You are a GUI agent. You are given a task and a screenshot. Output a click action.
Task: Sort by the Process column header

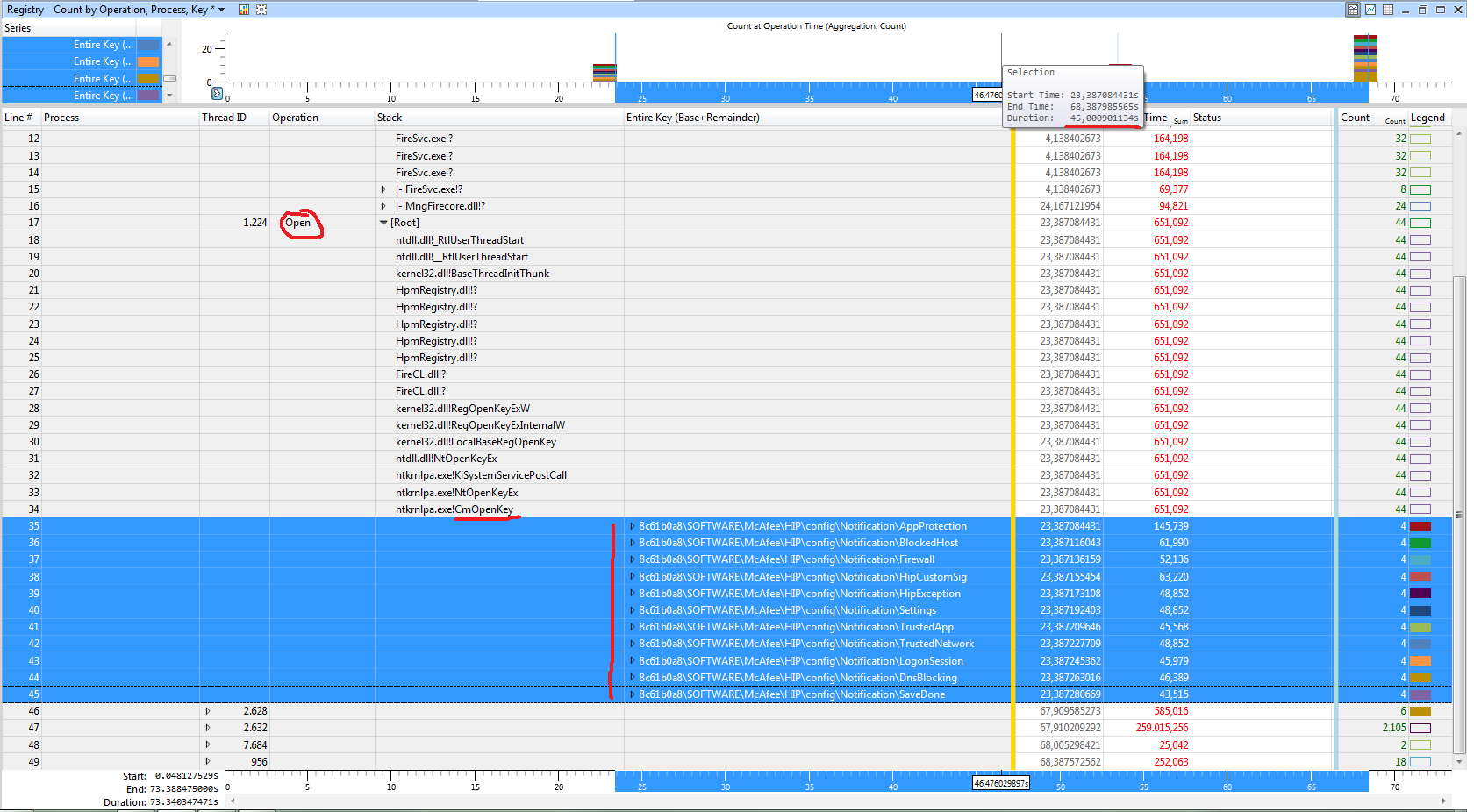[118, 118]
